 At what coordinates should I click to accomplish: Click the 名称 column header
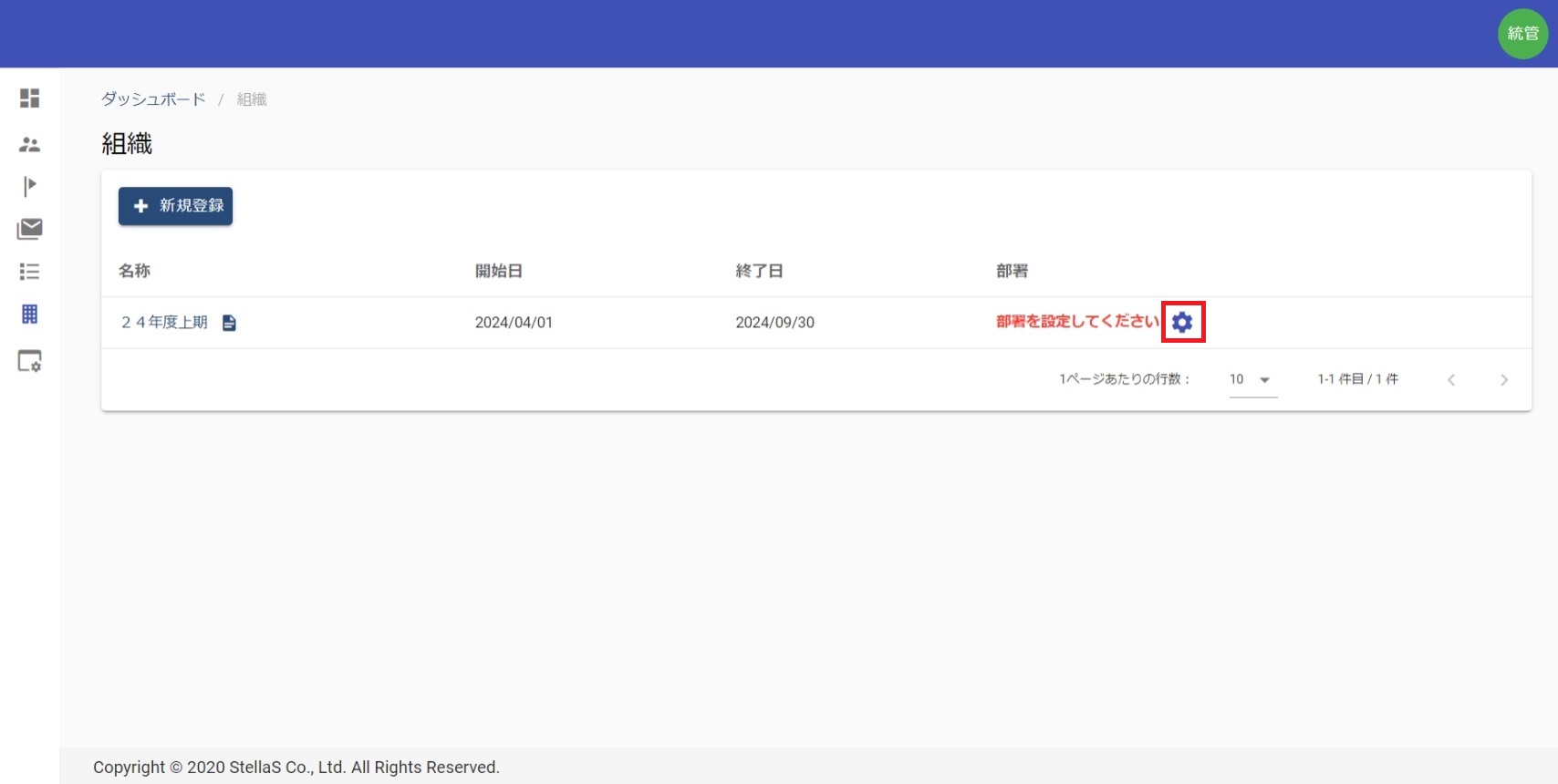click(134, 271)
